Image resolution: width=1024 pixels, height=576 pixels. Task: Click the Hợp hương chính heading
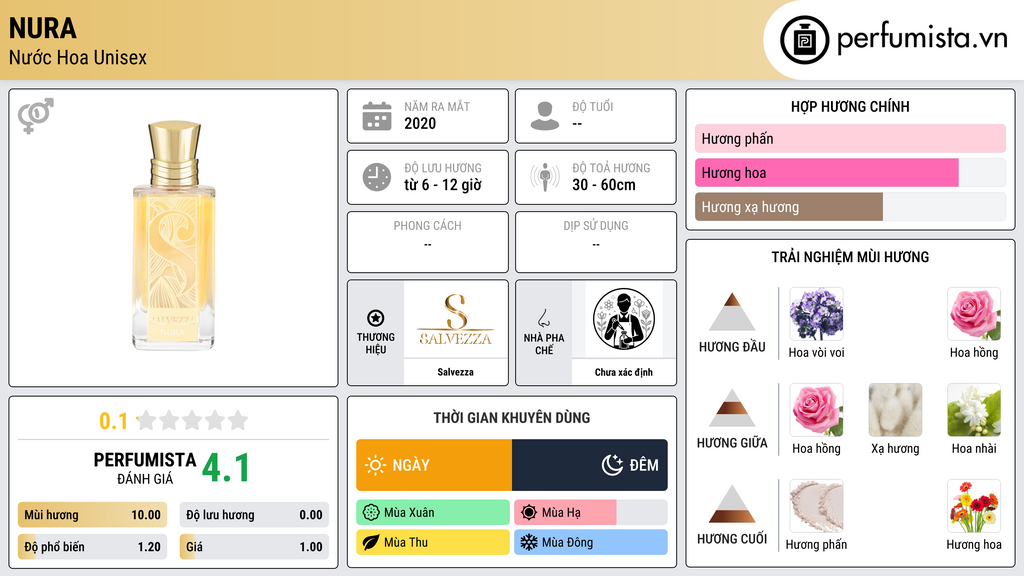(x=850, y=106)
